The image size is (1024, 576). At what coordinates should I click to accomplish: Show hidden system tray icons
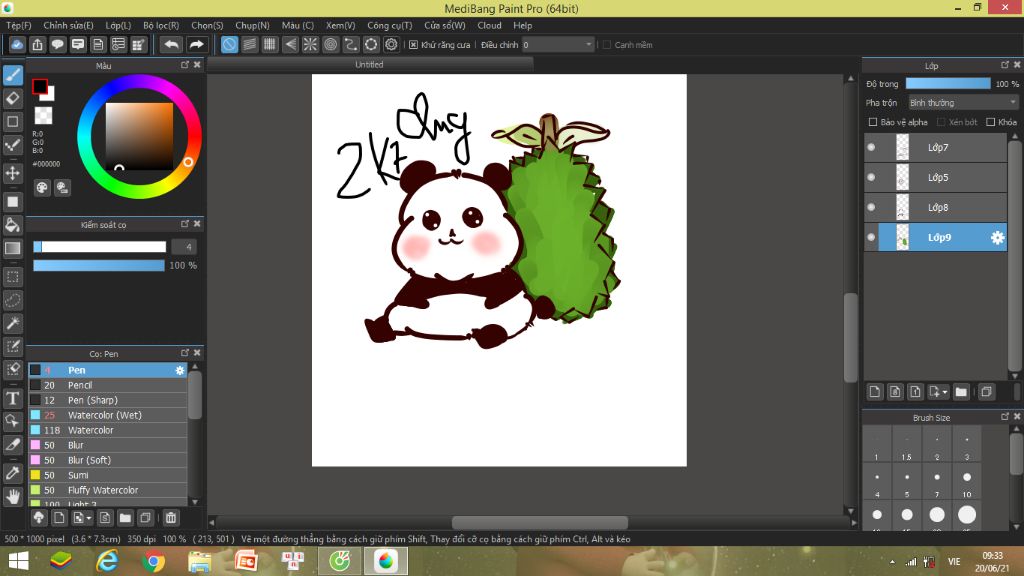click(892, 562)
